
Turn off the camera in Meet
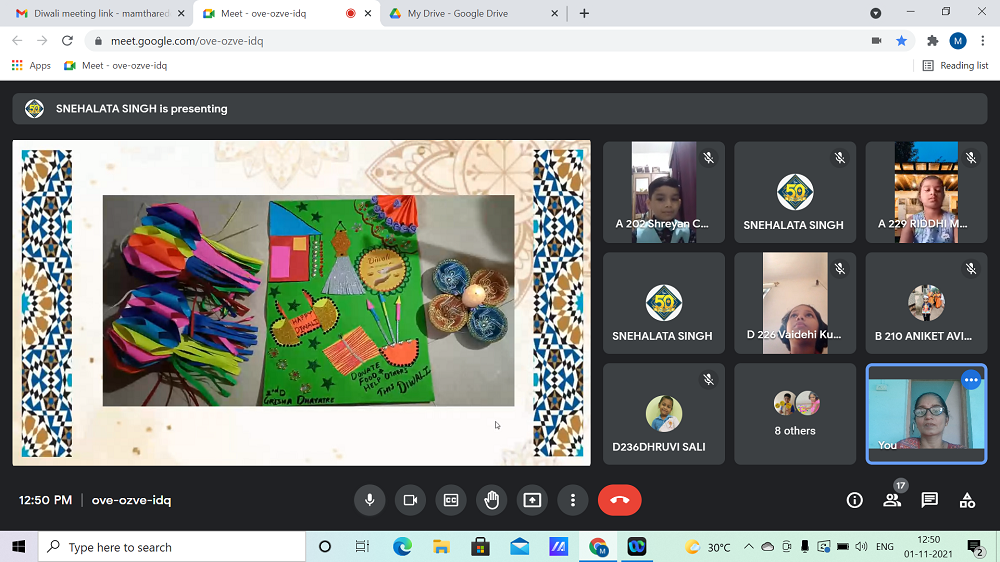click(410, 500)
